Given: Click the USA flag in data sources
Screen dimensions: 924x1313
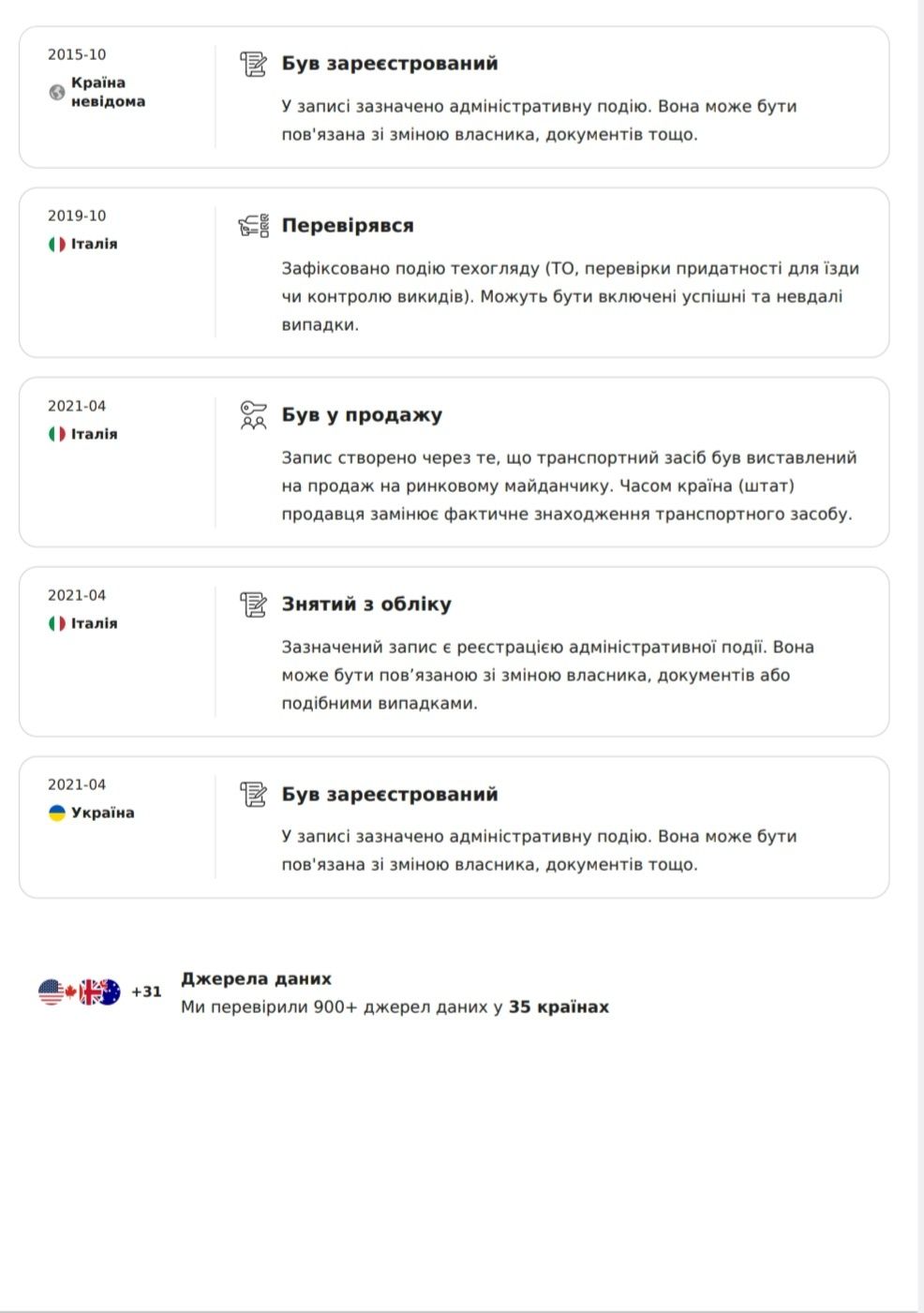Looking at the screenshot, I should (x=51, y=992).
